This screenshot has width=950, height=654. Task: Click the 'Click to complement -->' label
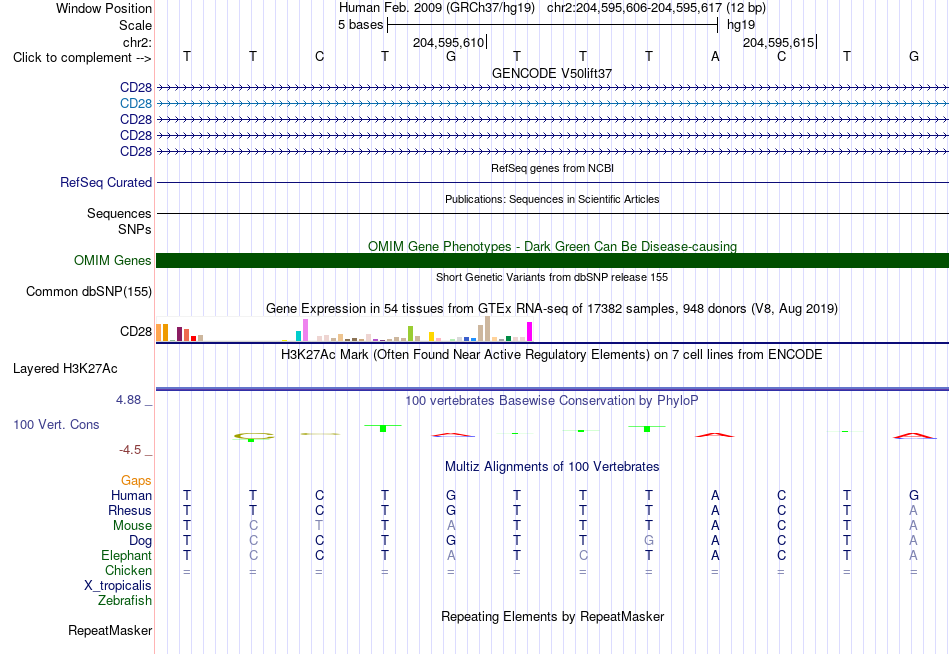coord(82,58)
